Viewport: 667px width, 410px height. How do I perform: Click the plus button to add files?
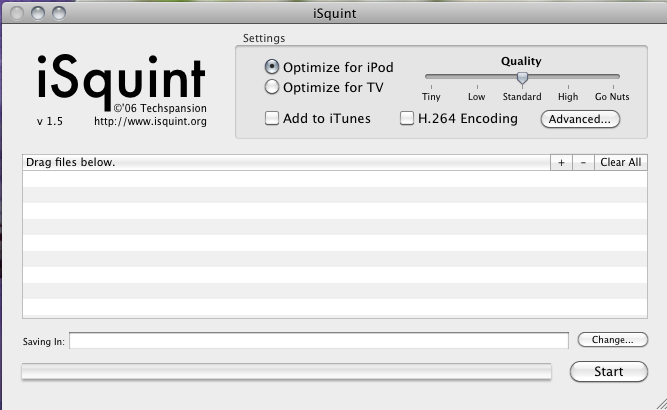[562, 162]
